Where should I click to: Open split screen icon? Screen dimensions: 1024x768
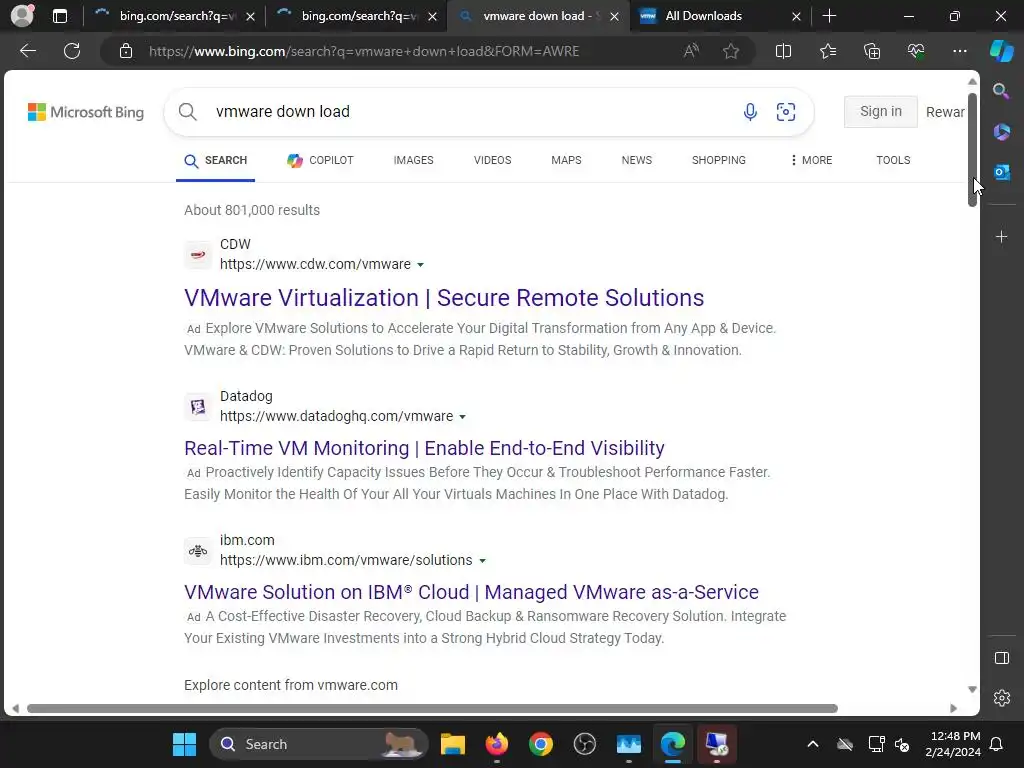click(x=783, y=51)
